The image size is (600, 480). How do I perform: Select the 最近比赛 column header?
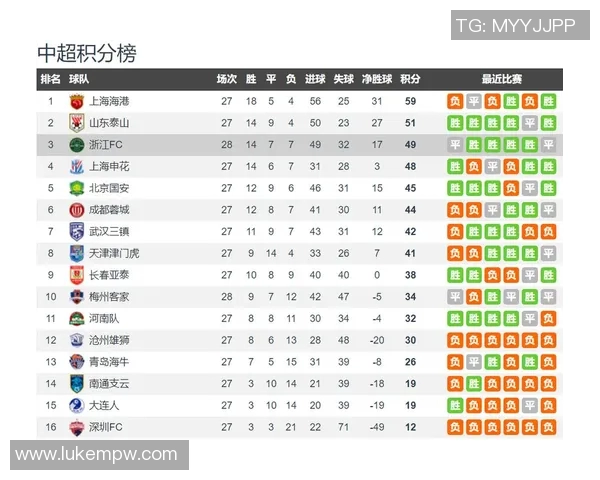[501, 79]
